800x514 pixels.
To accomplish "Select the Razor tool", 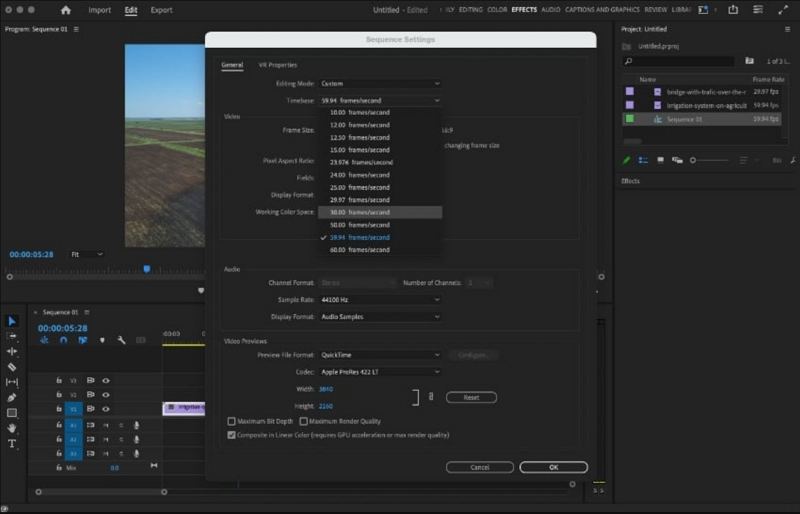I will point(12,367).
